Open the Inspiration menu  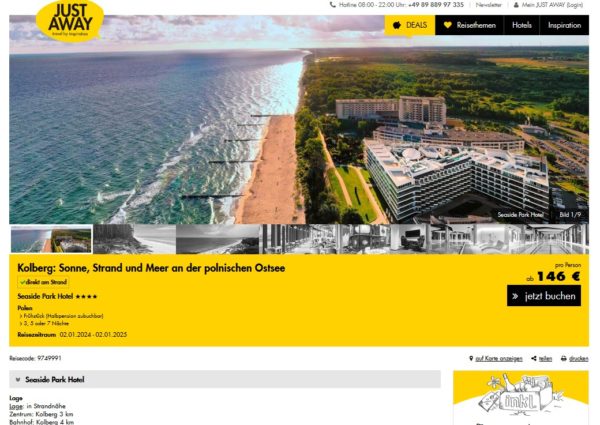(564, 25)
